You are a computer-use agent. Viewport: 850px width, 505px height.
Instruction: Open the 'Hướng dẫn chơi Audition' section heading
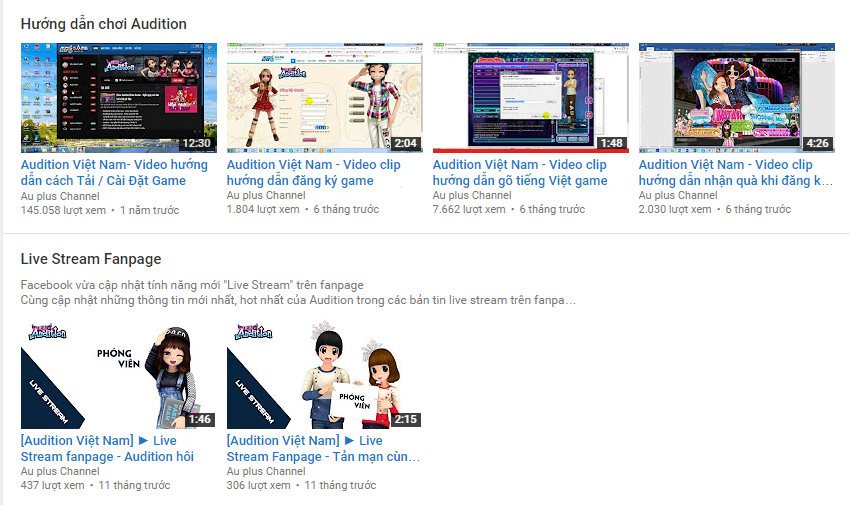[x=104, y=24]
